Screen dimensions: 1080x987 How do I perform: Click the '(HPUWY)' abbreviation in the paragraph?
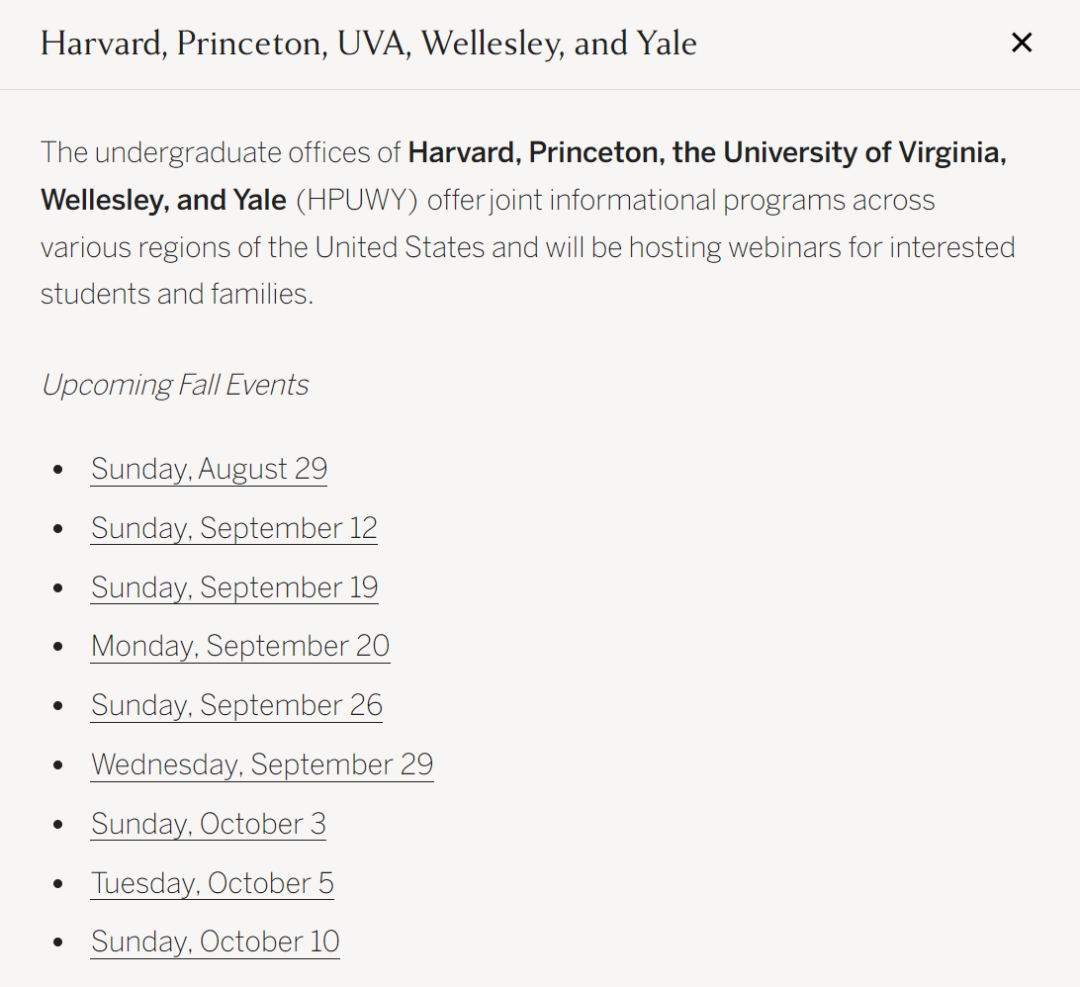point(357,200)
